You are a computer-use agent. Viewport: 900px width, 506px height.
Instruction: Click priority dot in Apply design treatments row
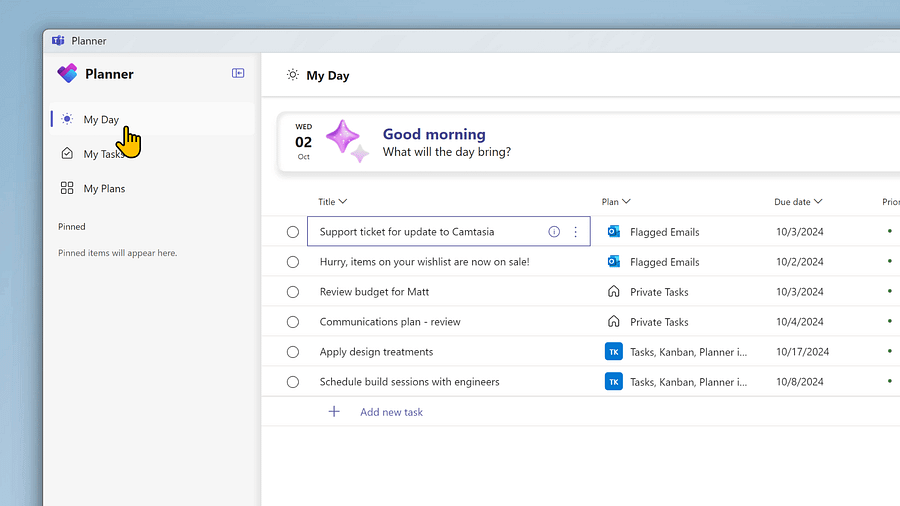(890, 351)
